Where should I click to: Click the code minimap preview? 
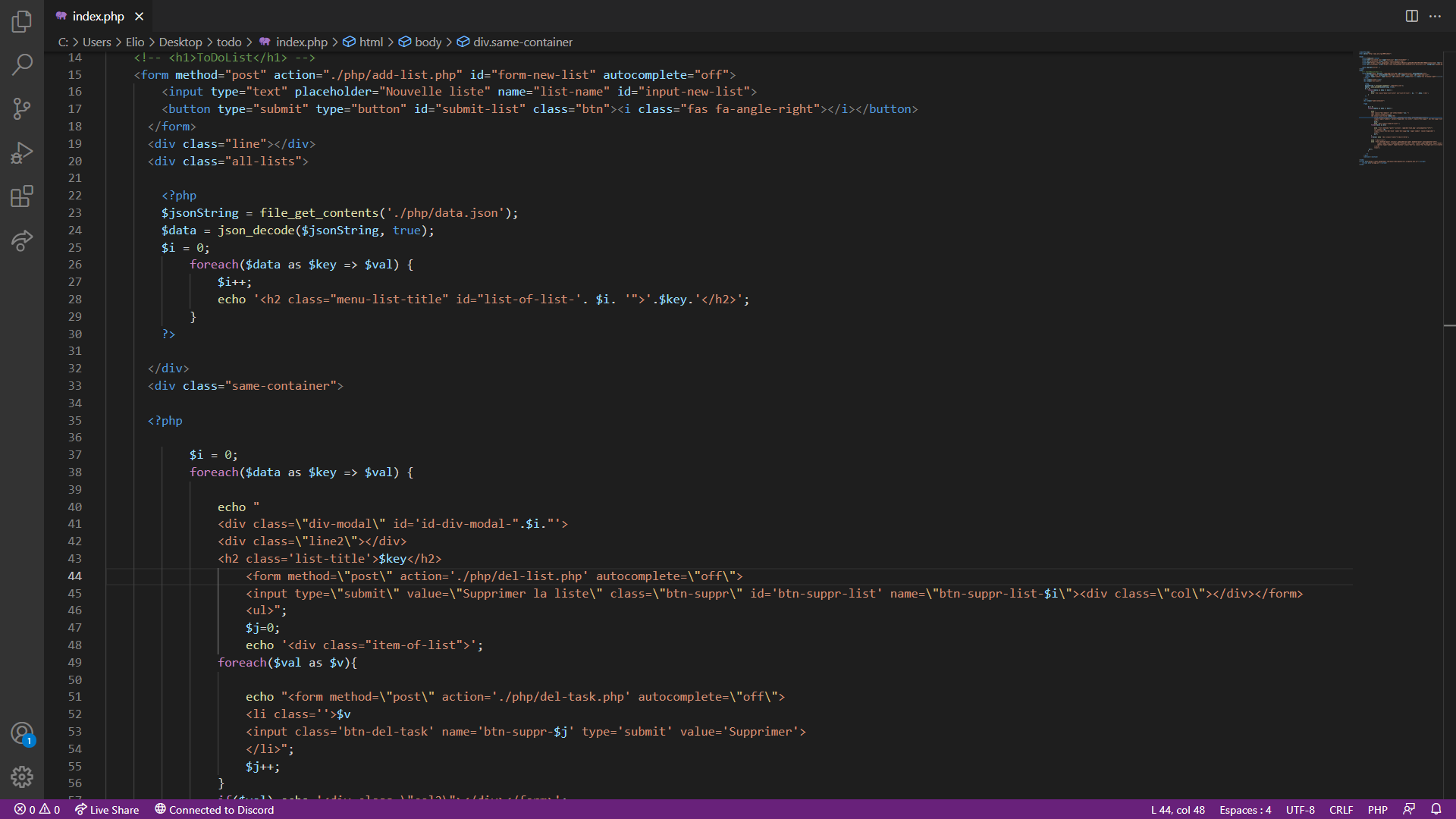[x=1400, y=108]
